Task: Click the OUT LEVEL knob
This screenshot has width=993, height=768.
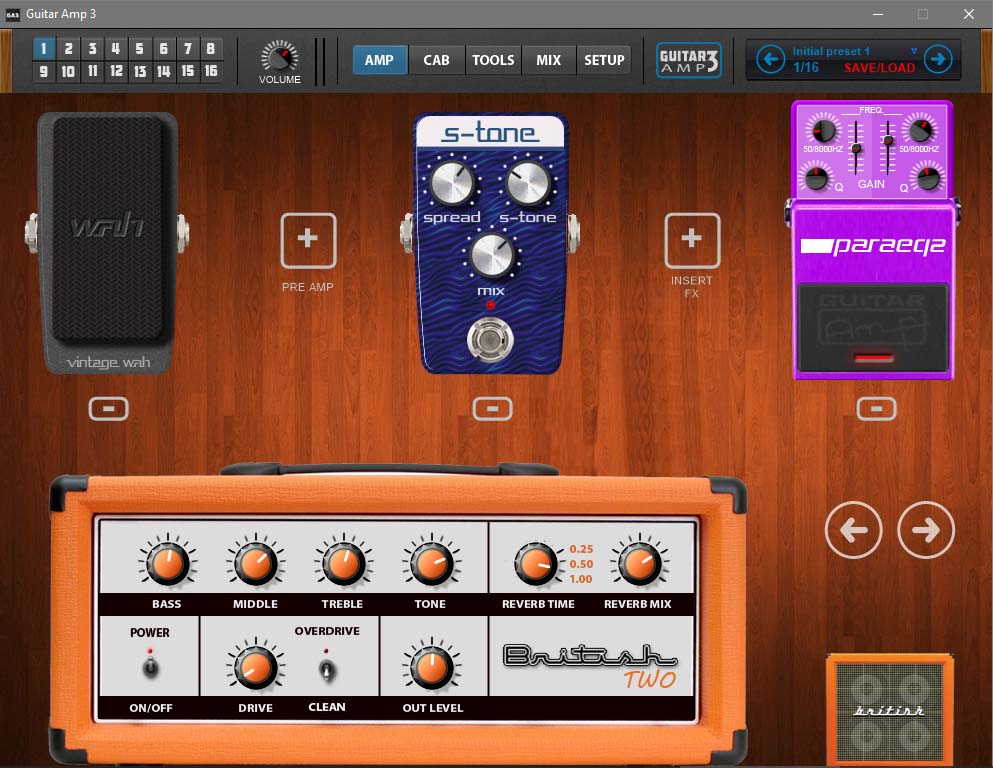Action: 431,667
